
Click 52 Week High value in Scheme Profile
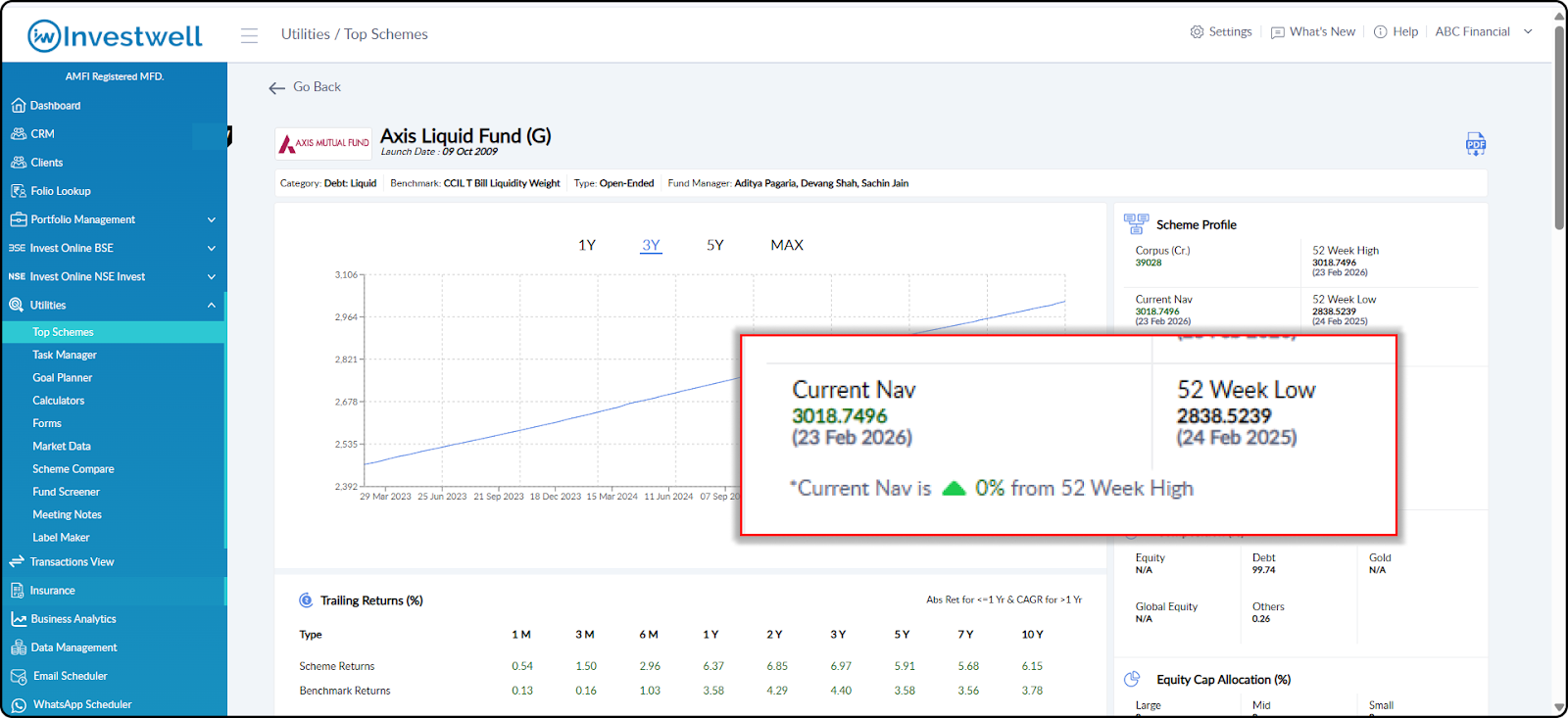(1334, 263)
